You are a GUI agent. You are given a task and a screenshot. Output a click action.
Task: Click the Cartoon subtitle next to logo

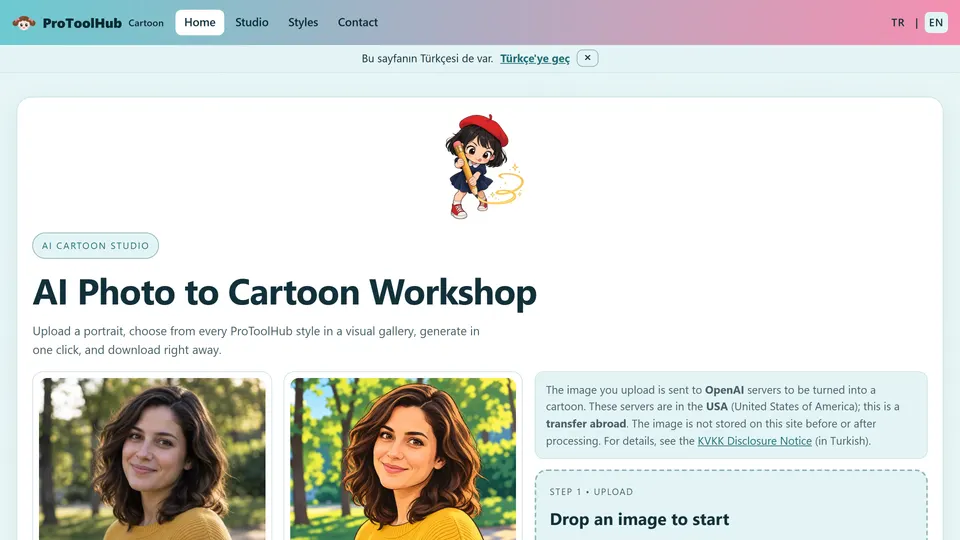[146, 23]
